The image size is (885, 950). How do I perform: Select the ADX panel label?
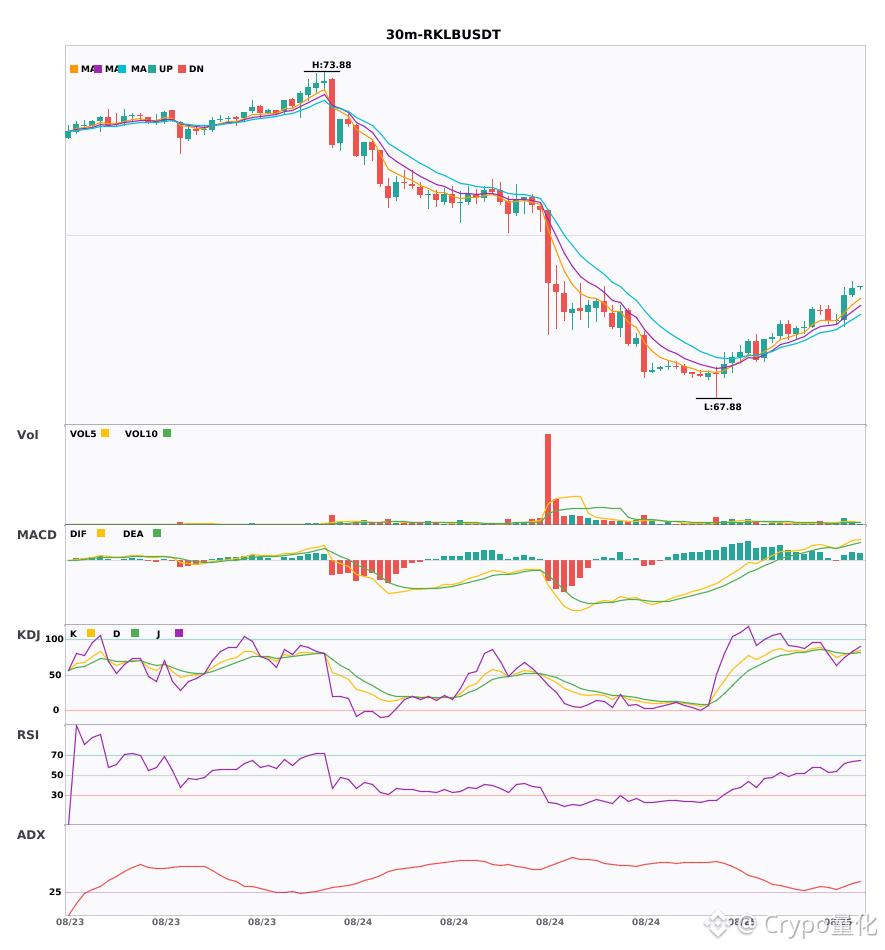click(31, 835)
